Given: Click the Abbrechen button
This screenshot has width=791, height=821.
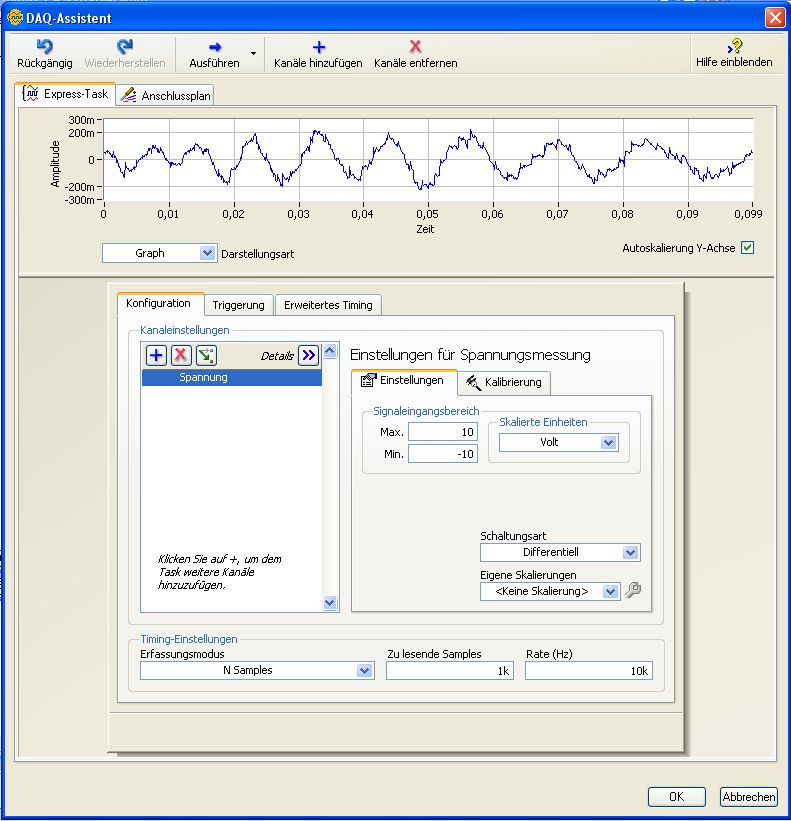Looking at the screenshot, I should coord(749,797).
